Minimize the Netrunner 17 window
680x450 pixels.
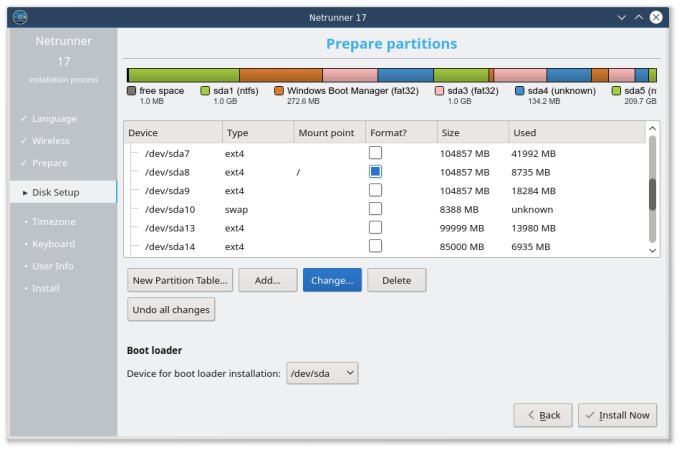pyautogui.click(x=621, y=17)
